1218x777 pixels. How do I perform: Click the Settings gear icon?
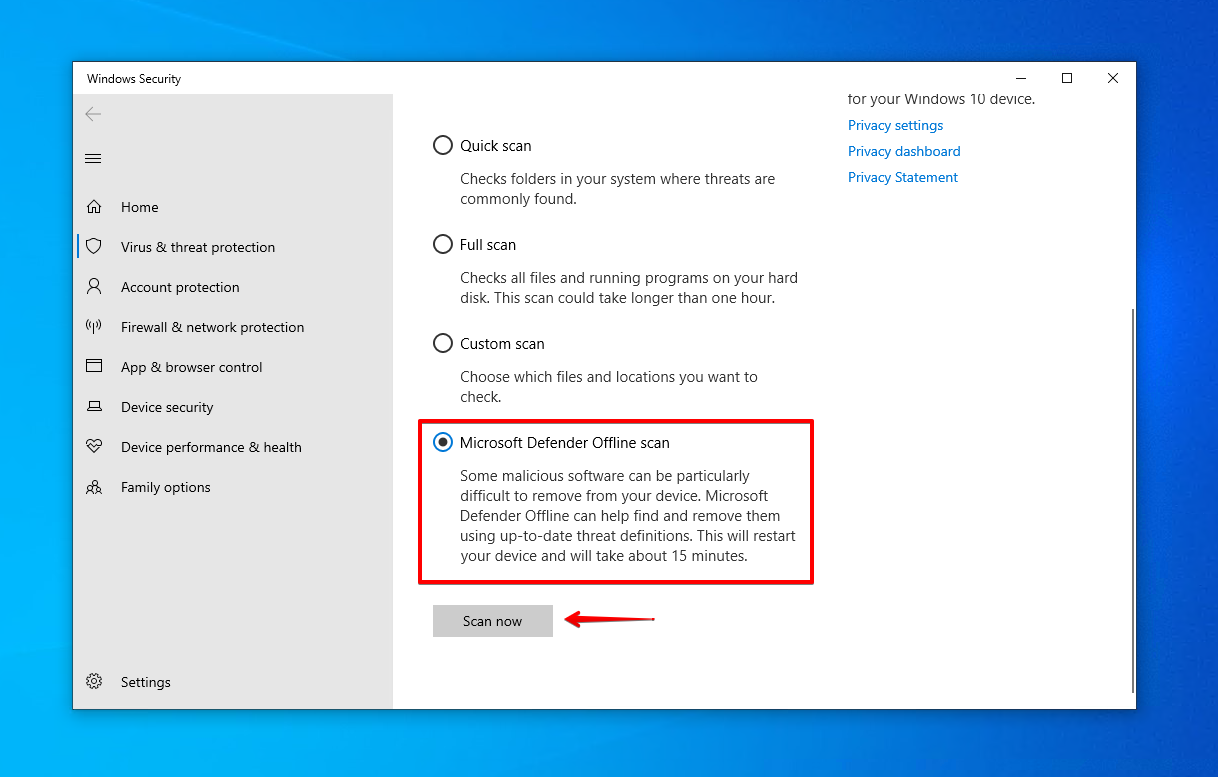(94, 682)
